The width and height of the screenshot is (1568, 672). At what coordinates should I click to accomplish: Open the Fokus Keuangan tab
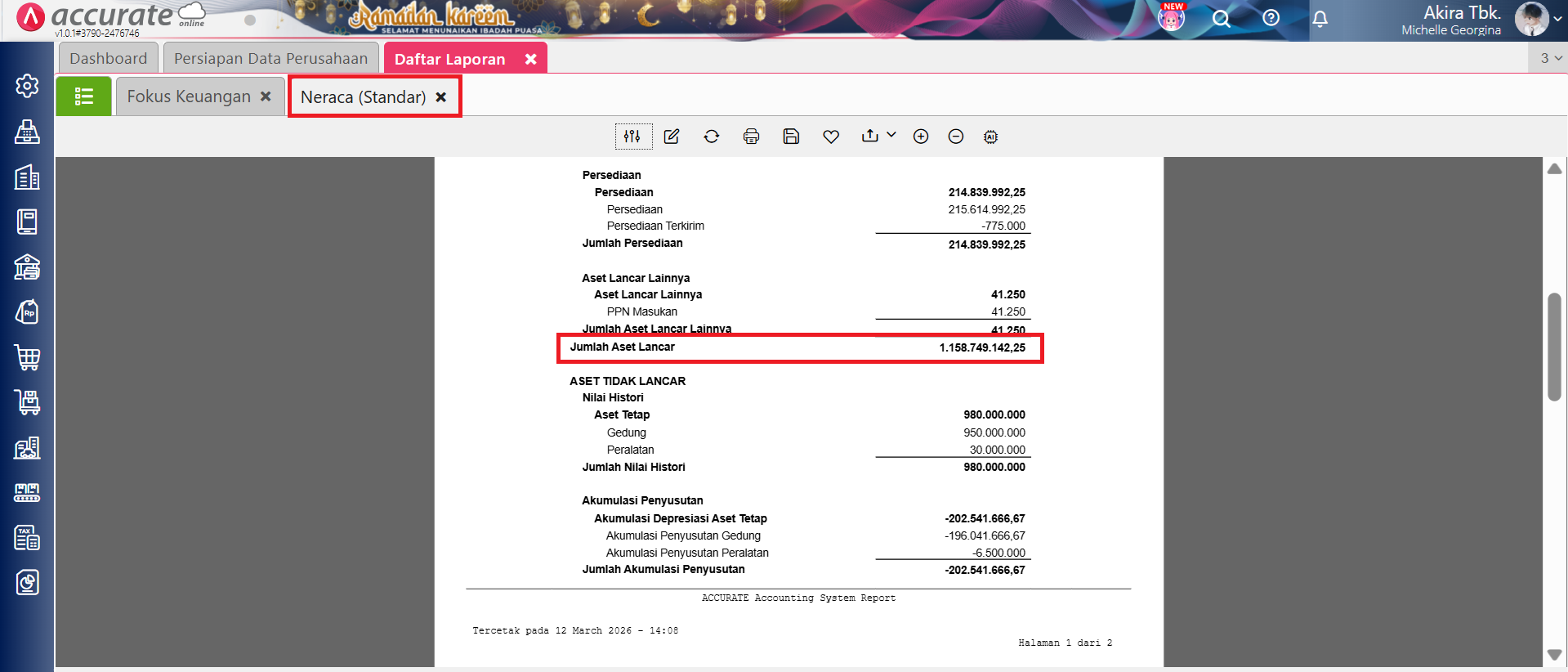coord(189,96)
